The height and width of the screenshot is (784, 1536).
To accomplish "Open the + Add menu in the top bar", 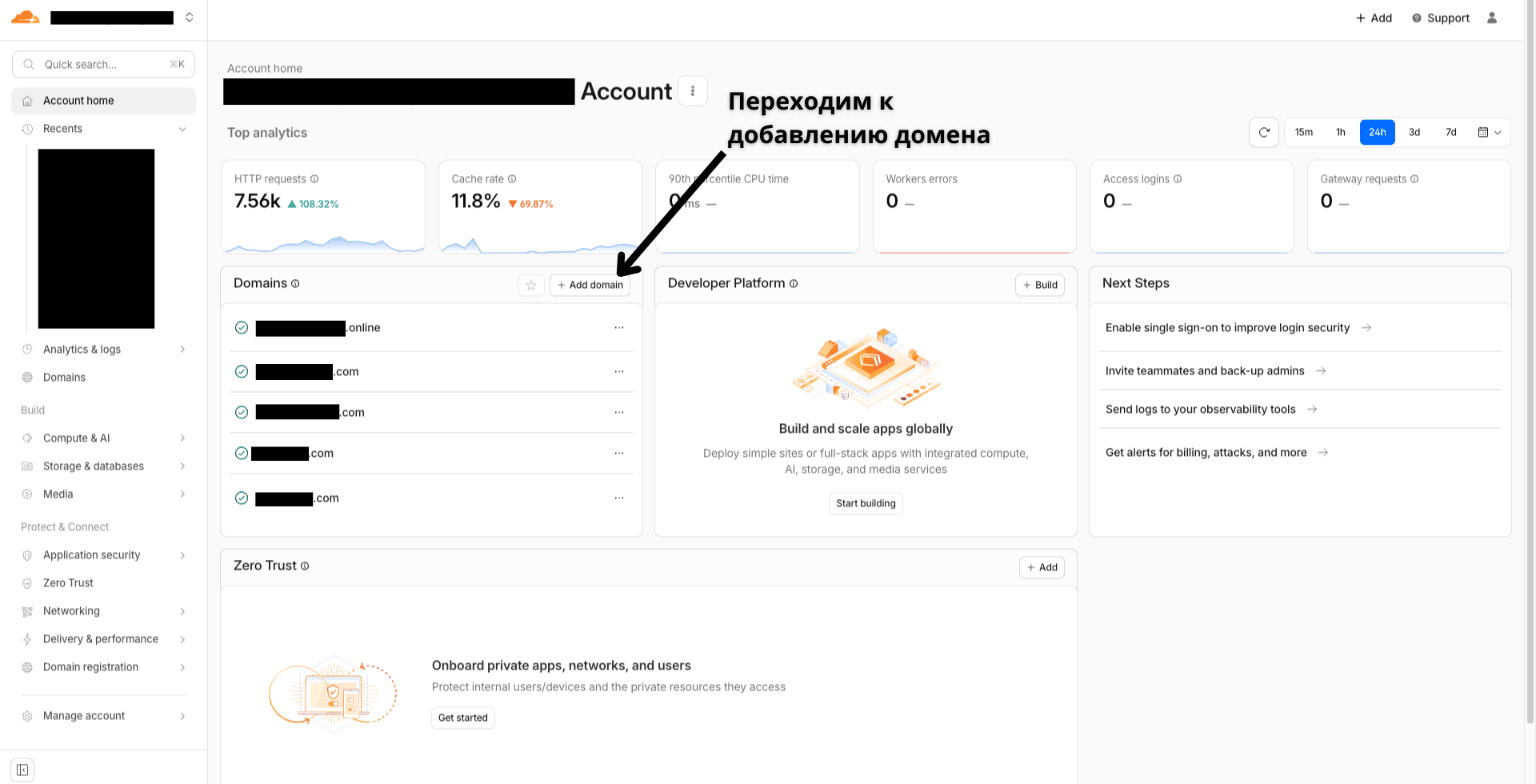I will pos(1374,18).
